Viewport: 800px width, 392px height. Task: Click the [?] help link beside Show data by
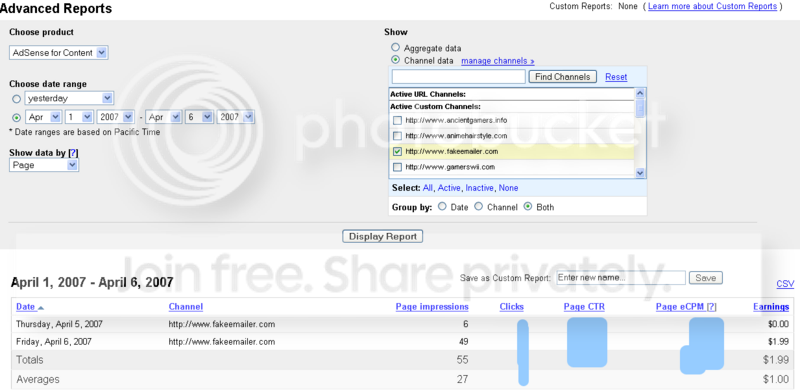(x=73, y=153)
